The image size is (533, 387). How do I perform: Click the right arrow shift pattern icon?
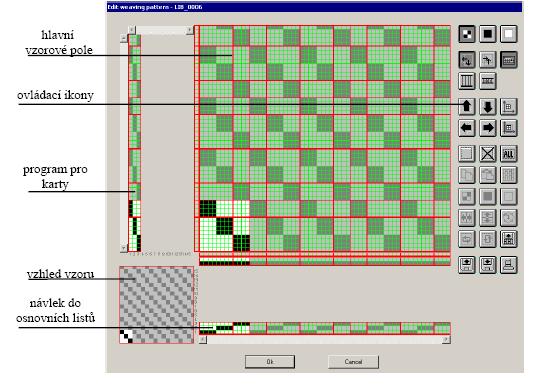pos(487,128)
